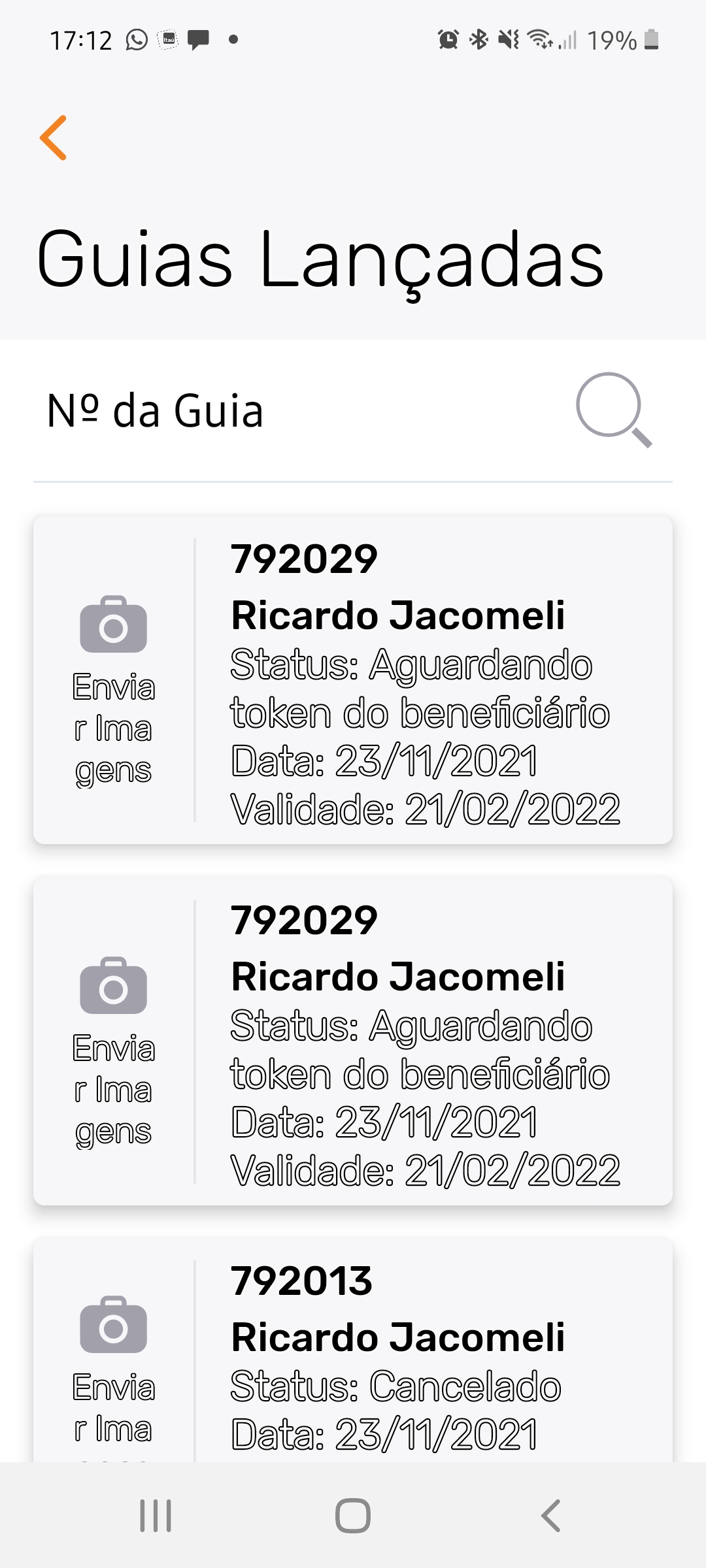Tap camera icon on guia 792013 card
The height and width of the screenshot is (1568, 706).
tap(113, 1324)
